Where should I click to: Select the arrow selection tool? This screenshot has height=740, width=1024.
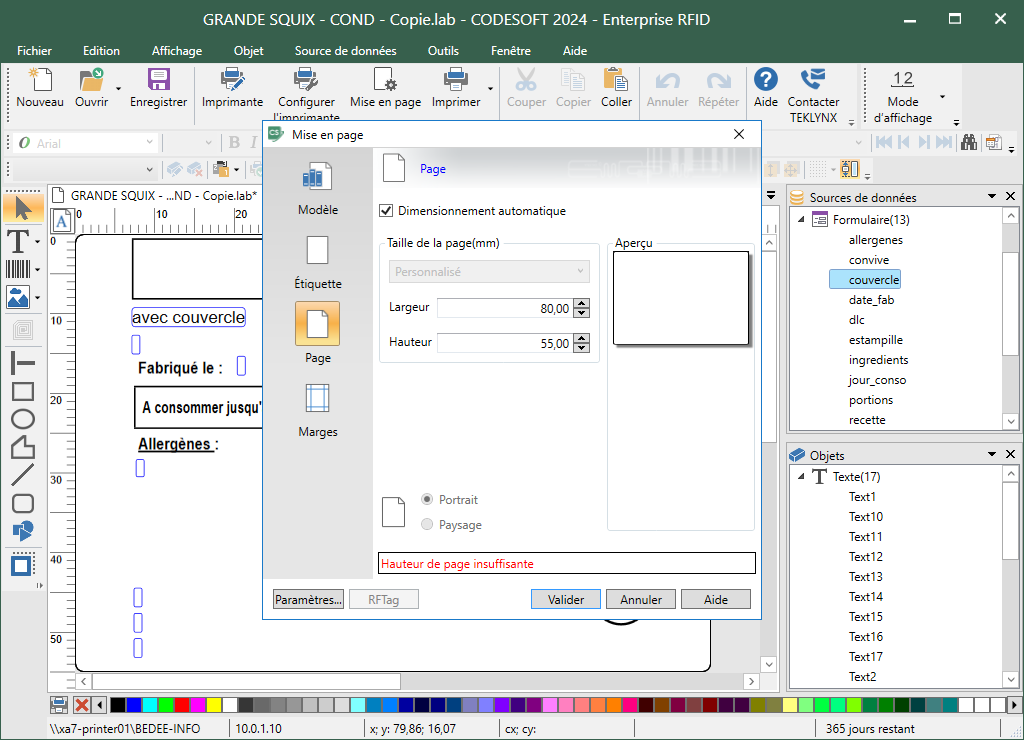click(23, 208)
